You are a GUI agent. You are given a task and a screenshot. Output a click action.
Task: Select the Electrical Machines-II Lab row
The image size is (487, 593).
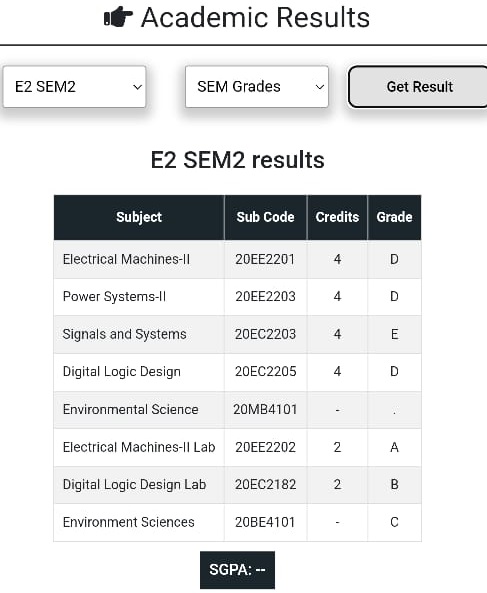(x=237, y=447)
